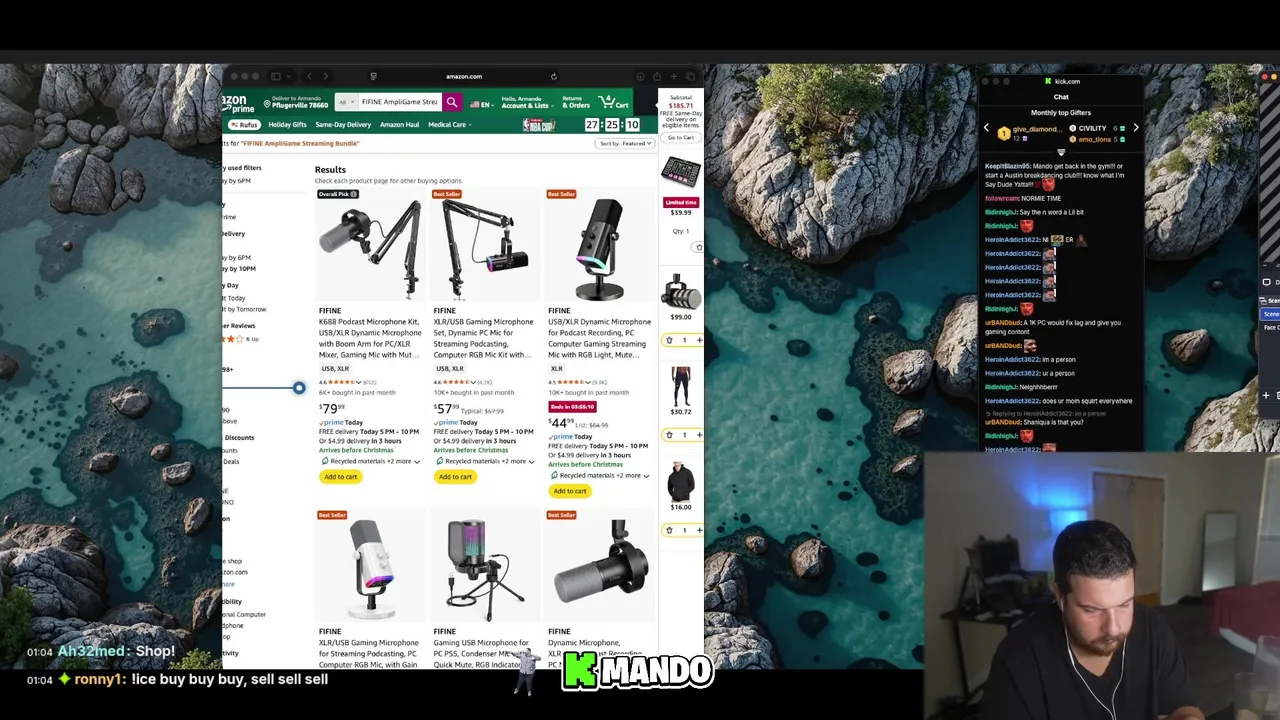The image size is (1280, 720).
Task: Click the Go to Cart button
Action: tap(681, 137)
